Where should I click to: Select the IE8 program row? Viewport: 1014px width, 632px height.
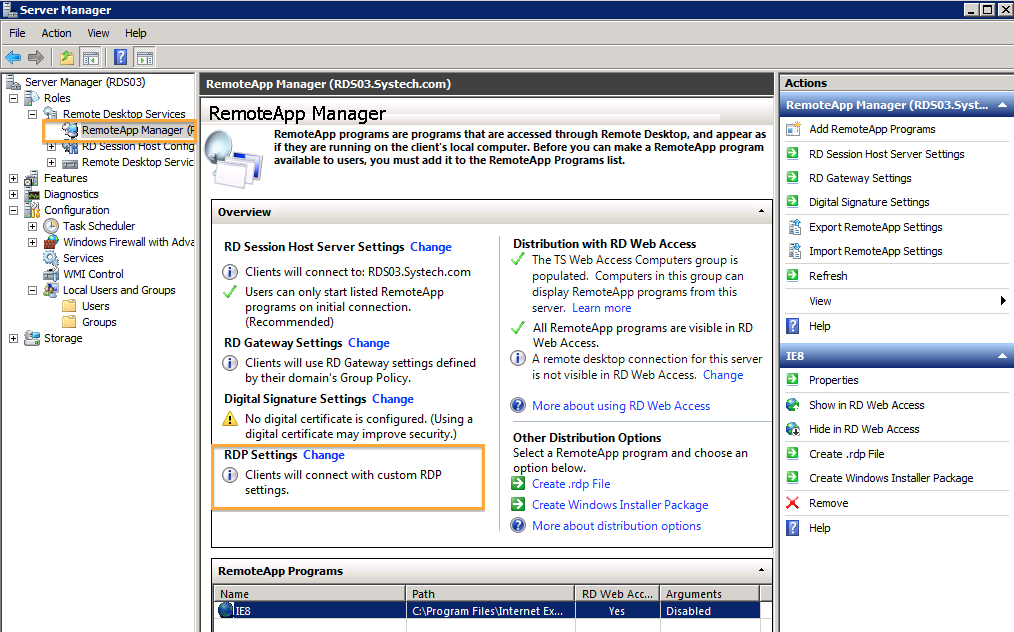pos(487,611)
